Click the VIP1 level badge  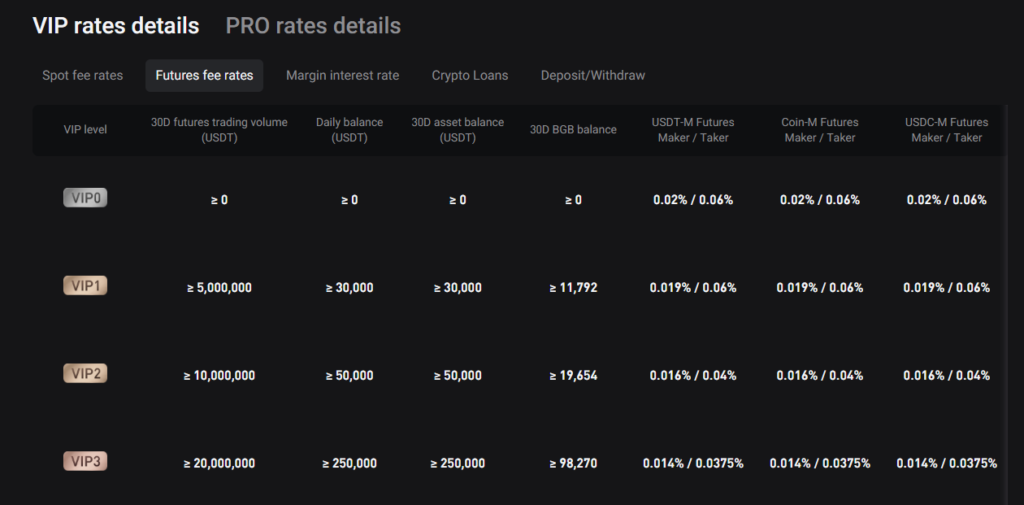pyautogui.click(x=85, y=285)
